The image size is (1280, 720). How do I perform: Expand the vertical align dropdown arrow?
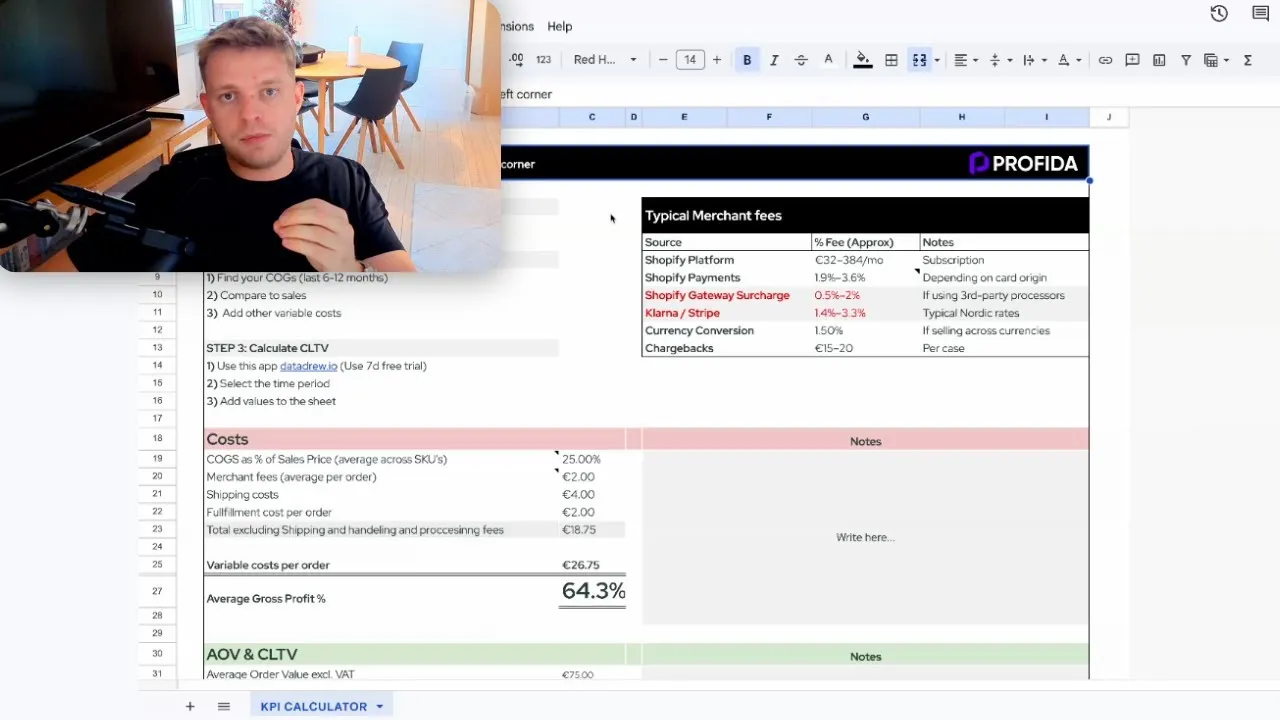[1009, 60]
